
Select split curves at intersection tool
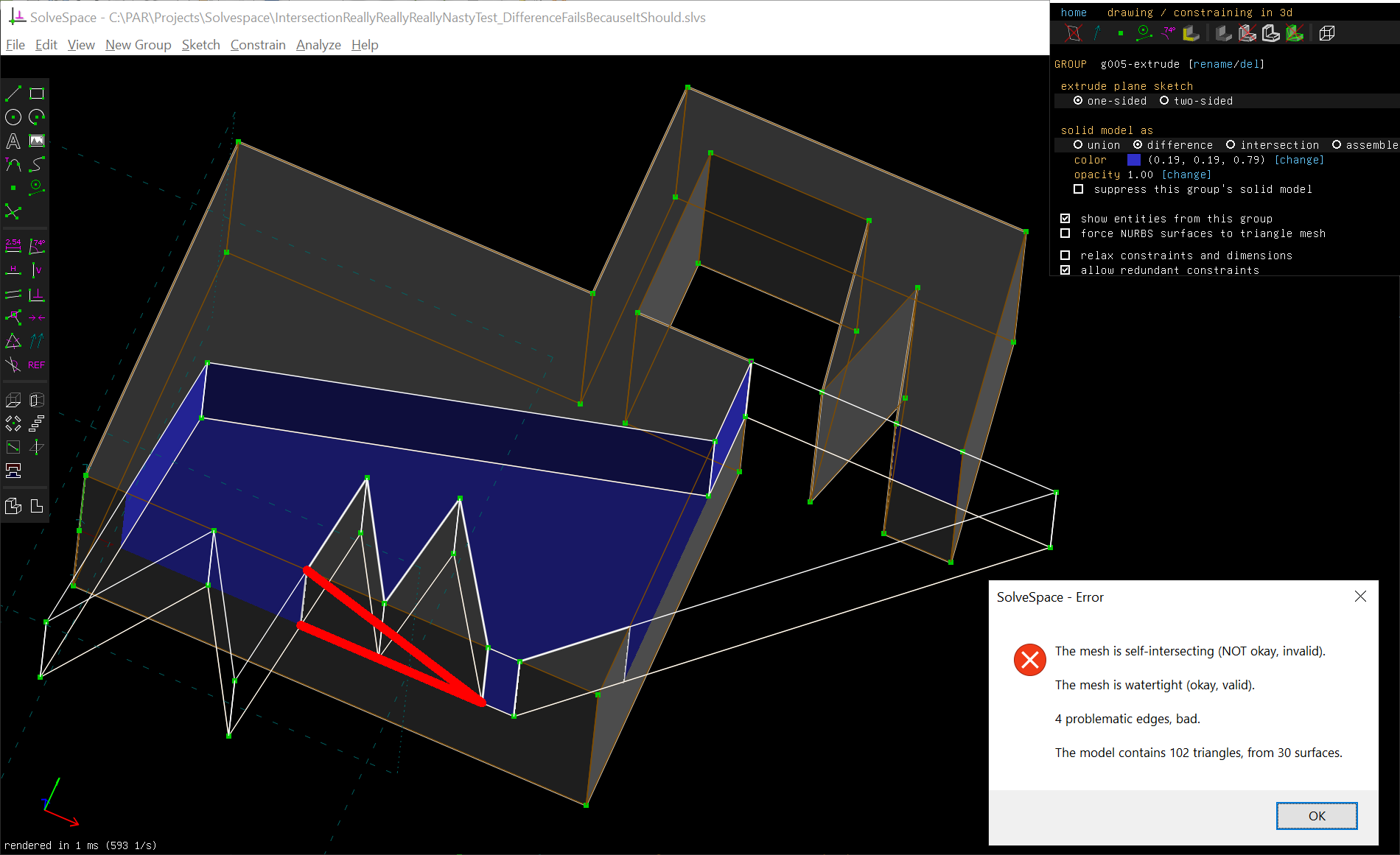[x=13, y=212]
